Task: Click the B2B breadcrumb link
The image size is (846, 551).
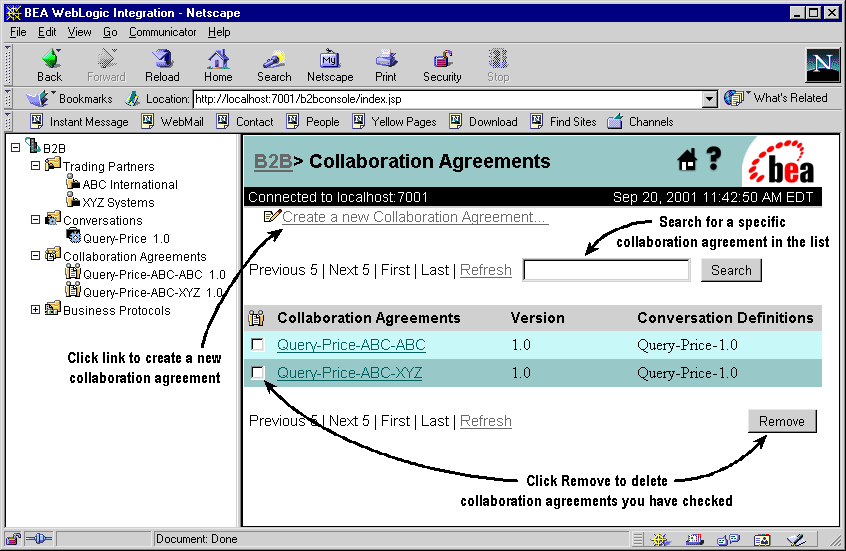Action: point(273,161)
